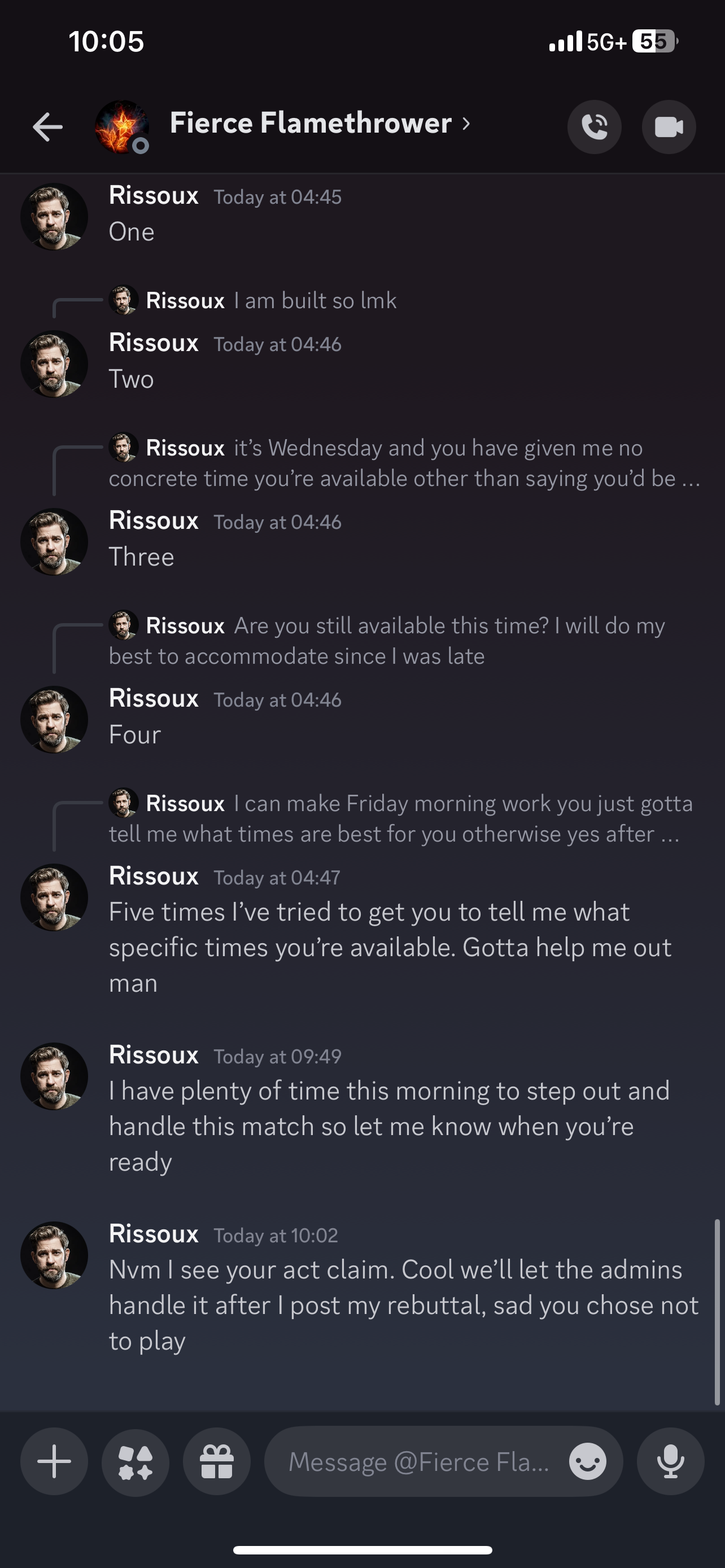Tap the chat scrollbar handle
Screen dimensions: 725x1568
pos(717,1312)
